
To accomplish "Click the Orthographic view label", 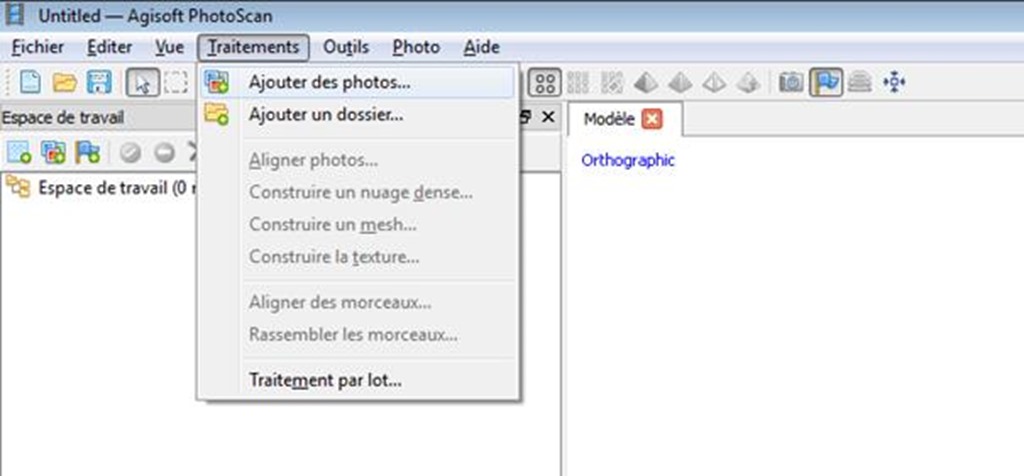I will point(628,160).
